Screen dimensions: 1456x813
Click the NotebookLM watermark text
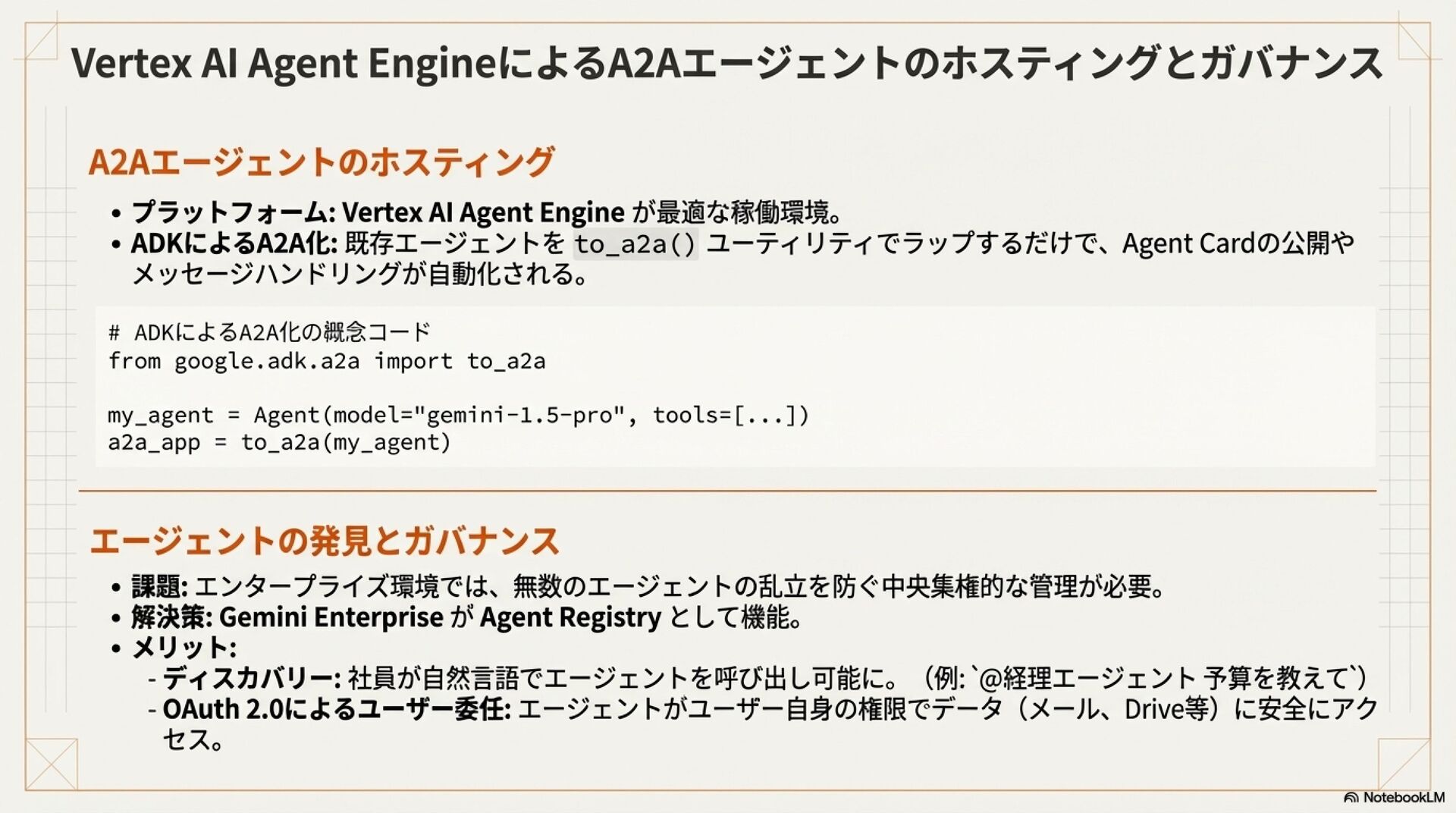click(x=1403, y=798)
